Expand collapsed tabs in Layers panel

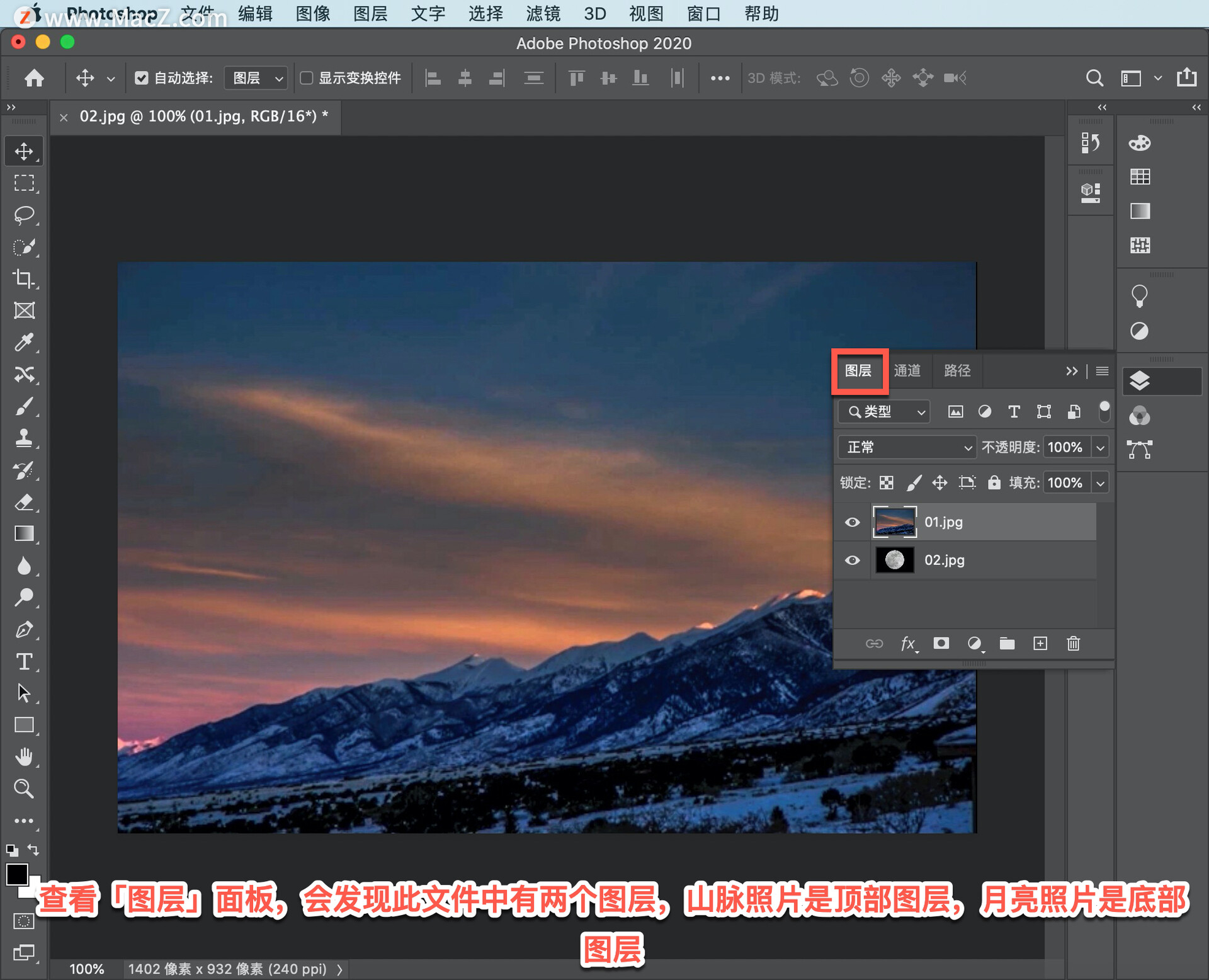tap(1072, 371)
